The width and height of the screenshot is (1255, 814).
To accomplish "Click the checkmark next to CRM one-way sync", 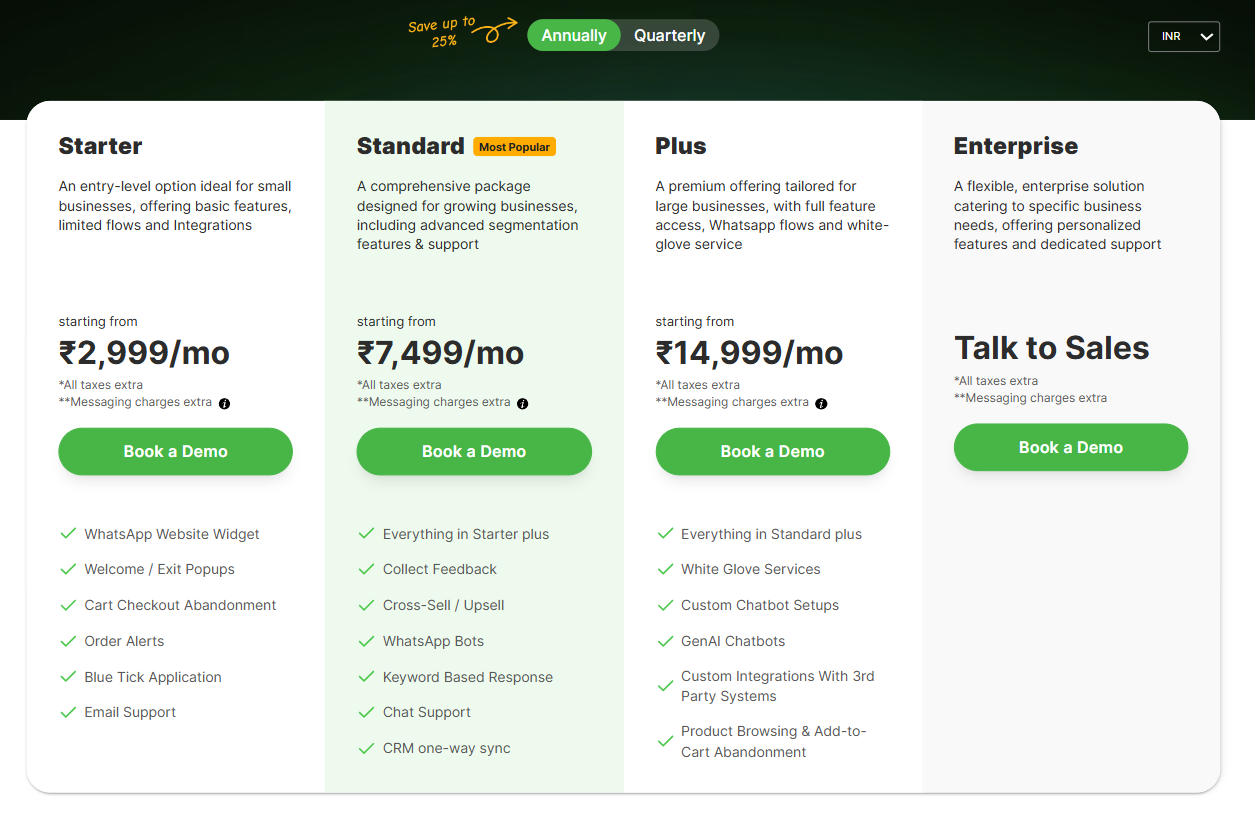I will click(x=366, y=748).
